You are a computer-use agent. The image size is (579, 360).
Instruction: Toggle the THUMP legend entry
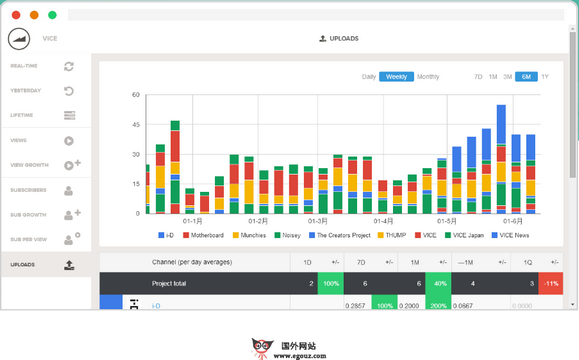point(392,235)
